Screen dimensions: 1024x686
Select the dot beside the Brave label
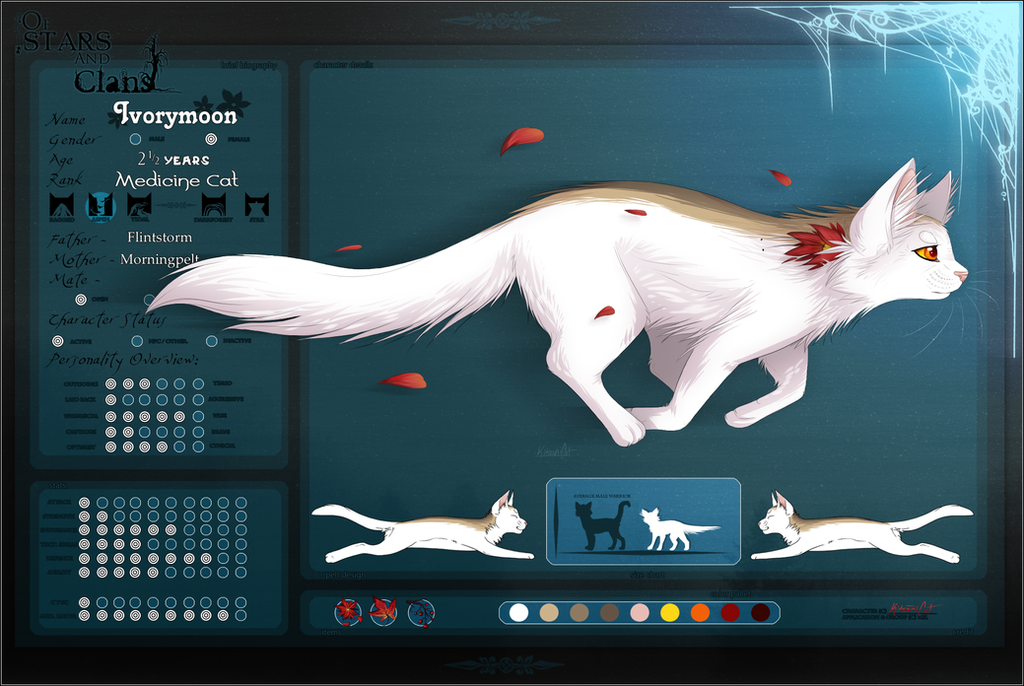tap(198, 432)
